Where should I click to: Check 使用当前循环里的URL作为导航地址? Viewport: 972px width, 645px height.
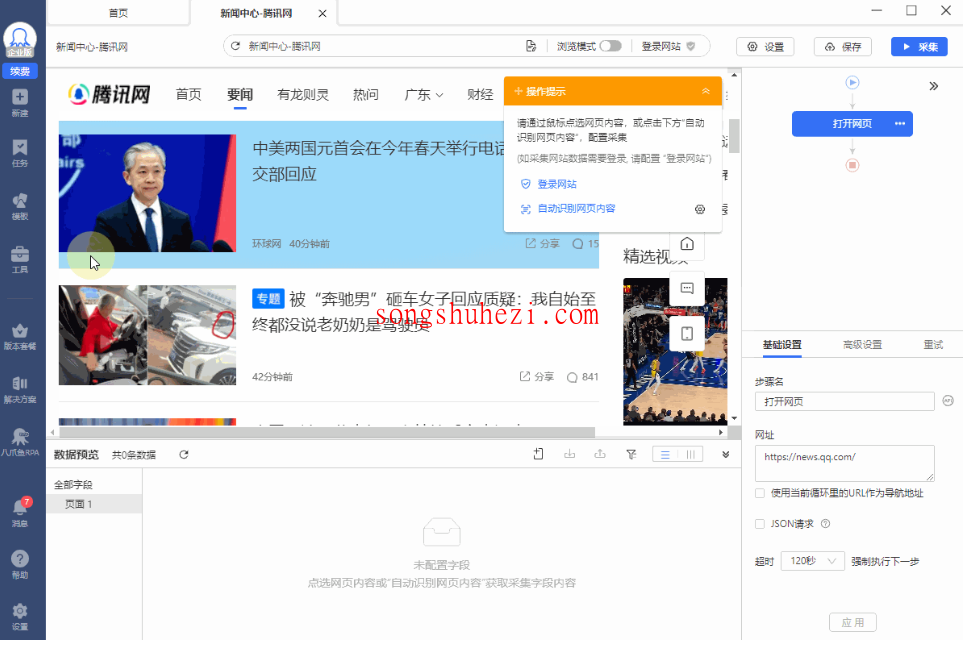click(759, 493)
